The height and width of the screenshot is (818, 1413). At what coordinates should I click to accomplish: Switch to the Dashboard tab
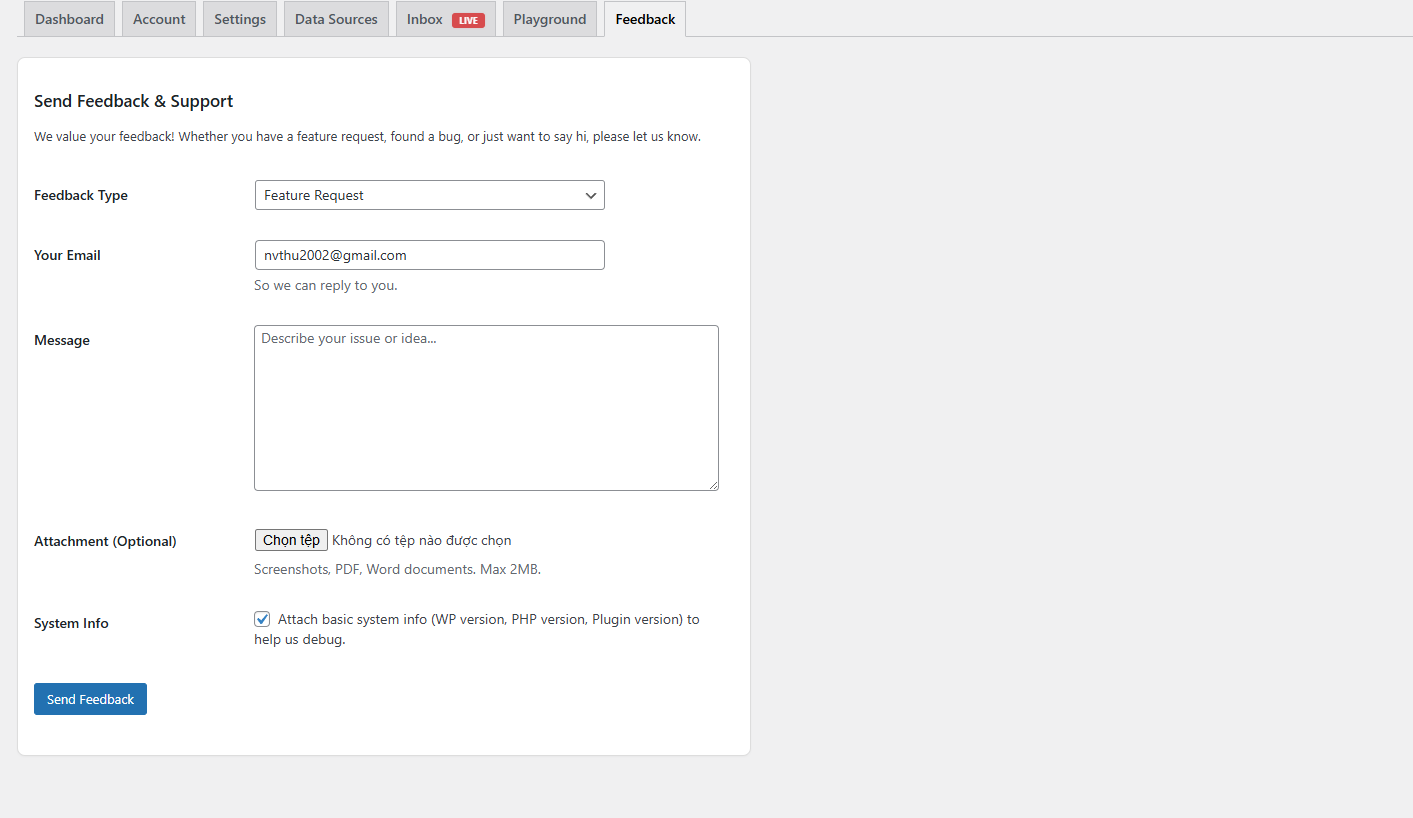[x=68, y=18]
